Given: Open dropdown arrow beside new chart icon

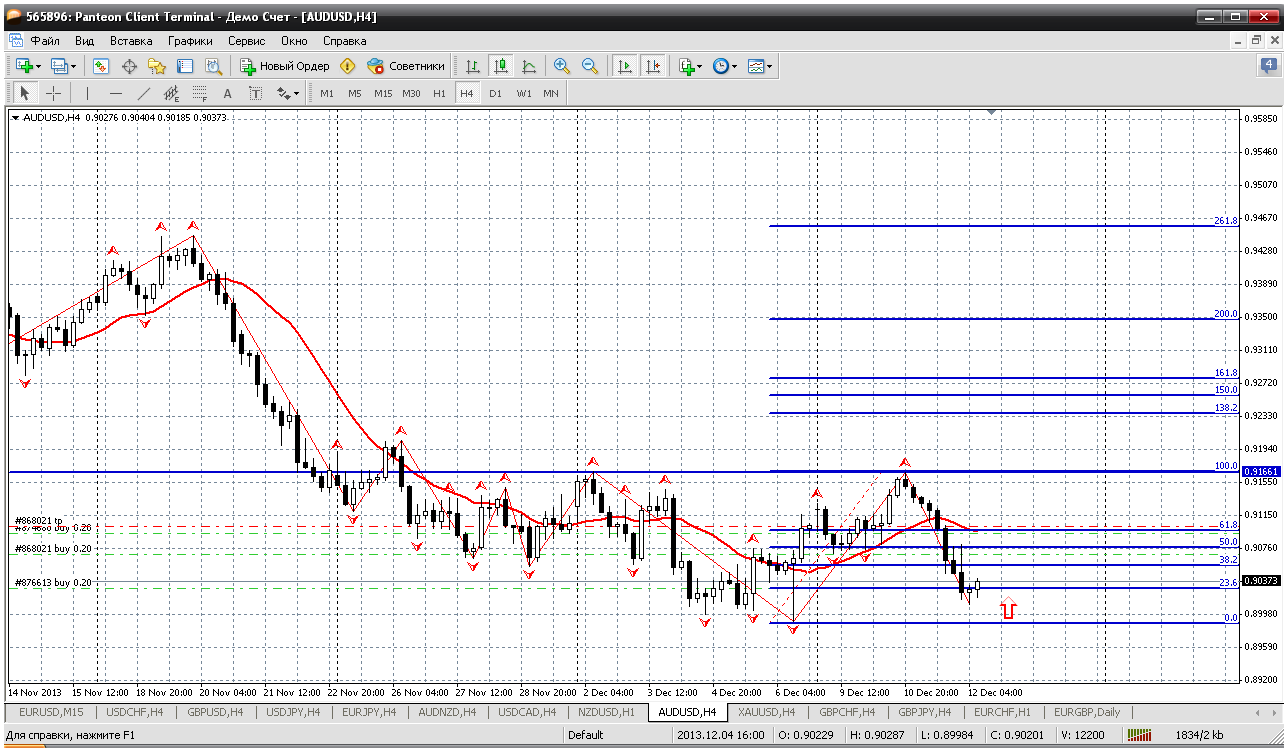Looking at the screenshot, I should click(39, 67).
